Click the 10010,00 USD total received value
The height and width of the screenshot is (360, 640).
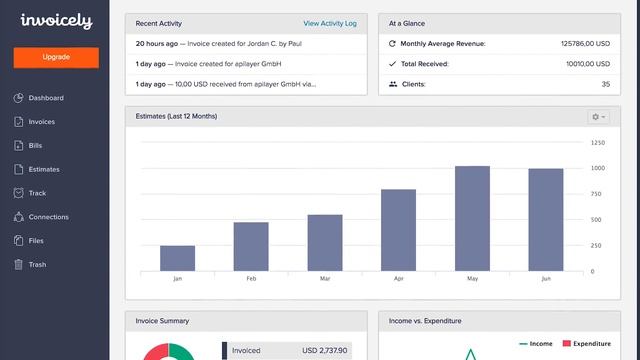[588, 64]
